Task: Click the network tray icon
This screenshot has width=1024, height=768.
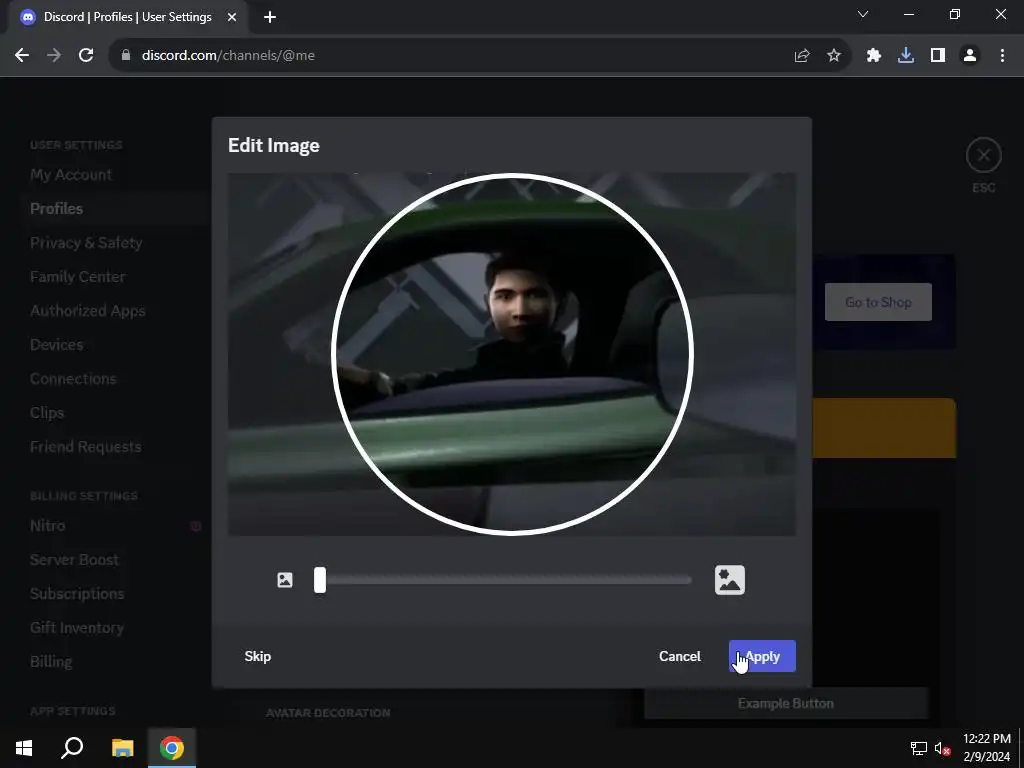Action: click(x=919, y=748)
